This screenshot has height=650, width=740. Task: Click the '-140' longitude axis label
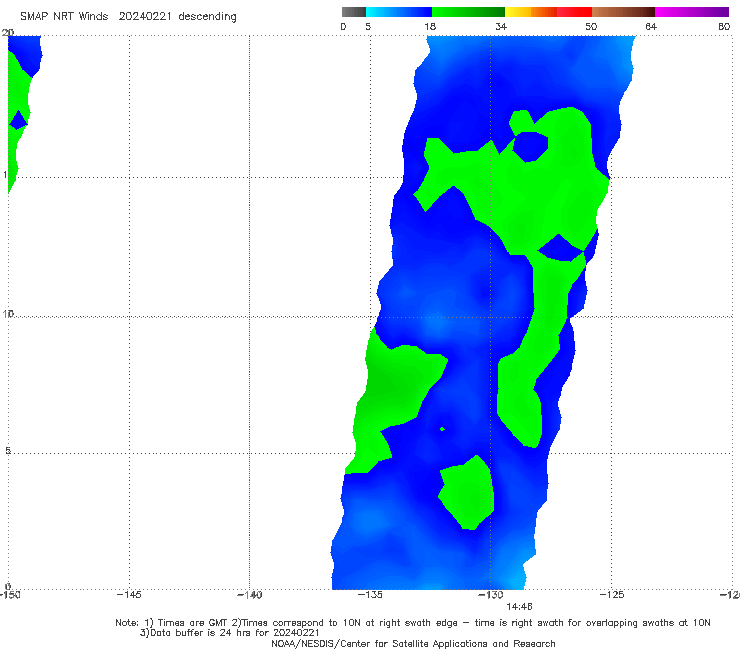point(249,595)
